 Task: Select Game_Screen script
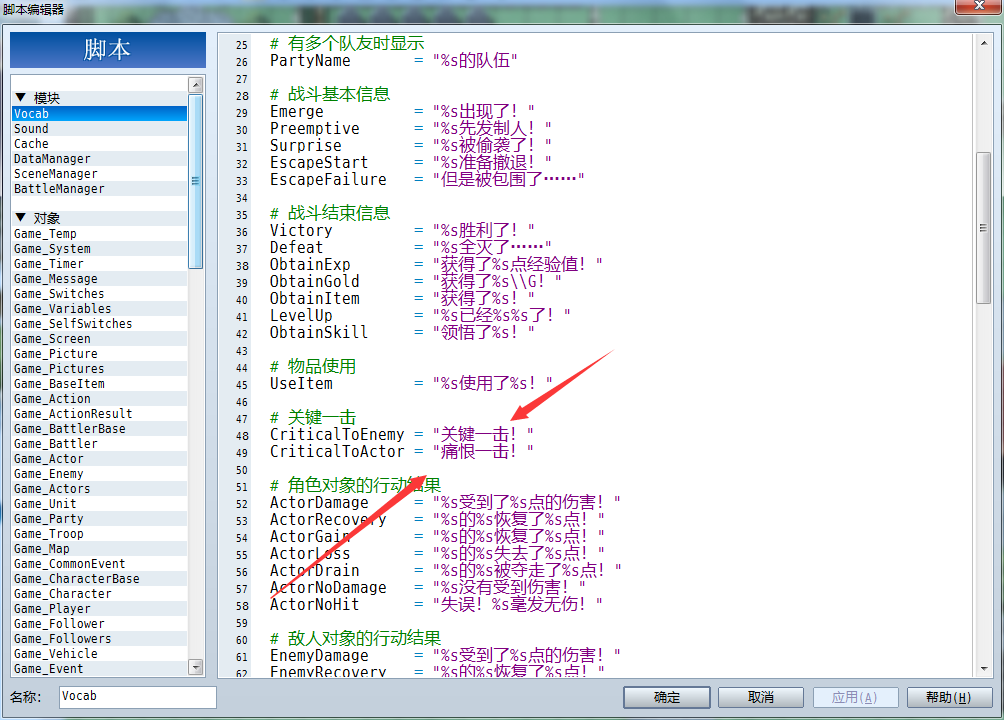click(x=100, y=339)
